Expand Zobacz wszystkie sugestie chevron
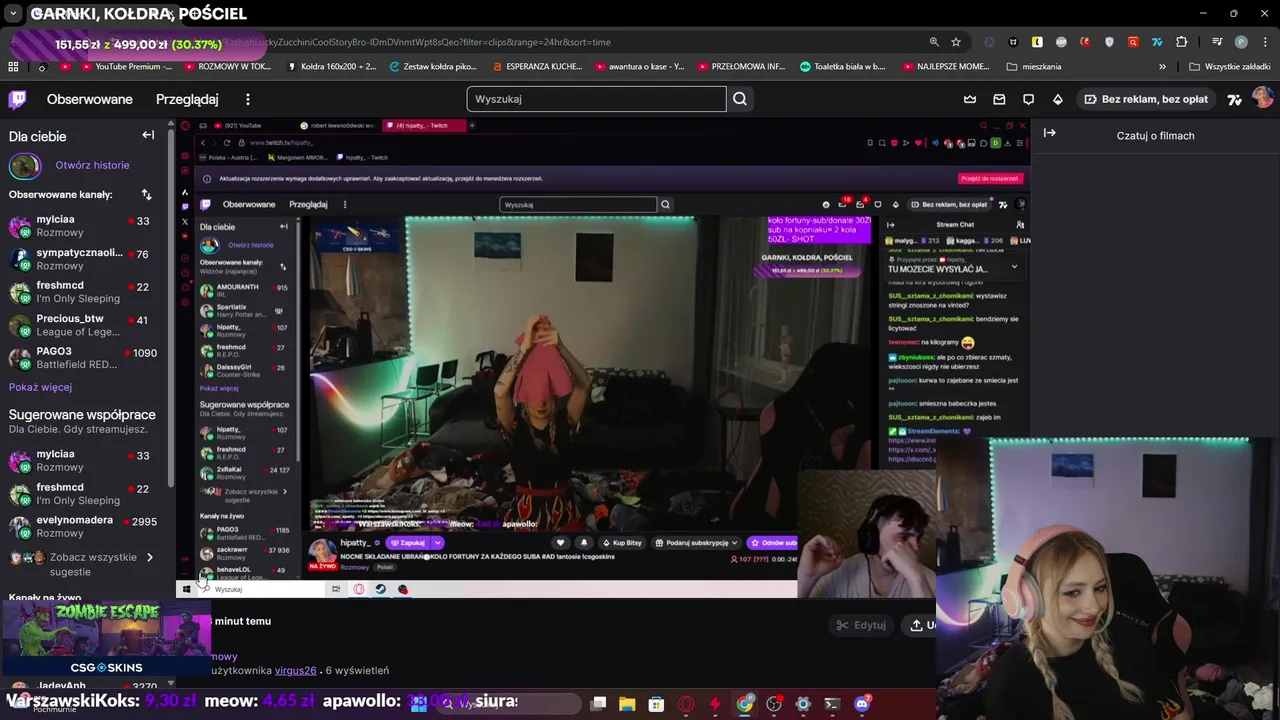This screenshot has height=720, width=1280. coord(150,557)
